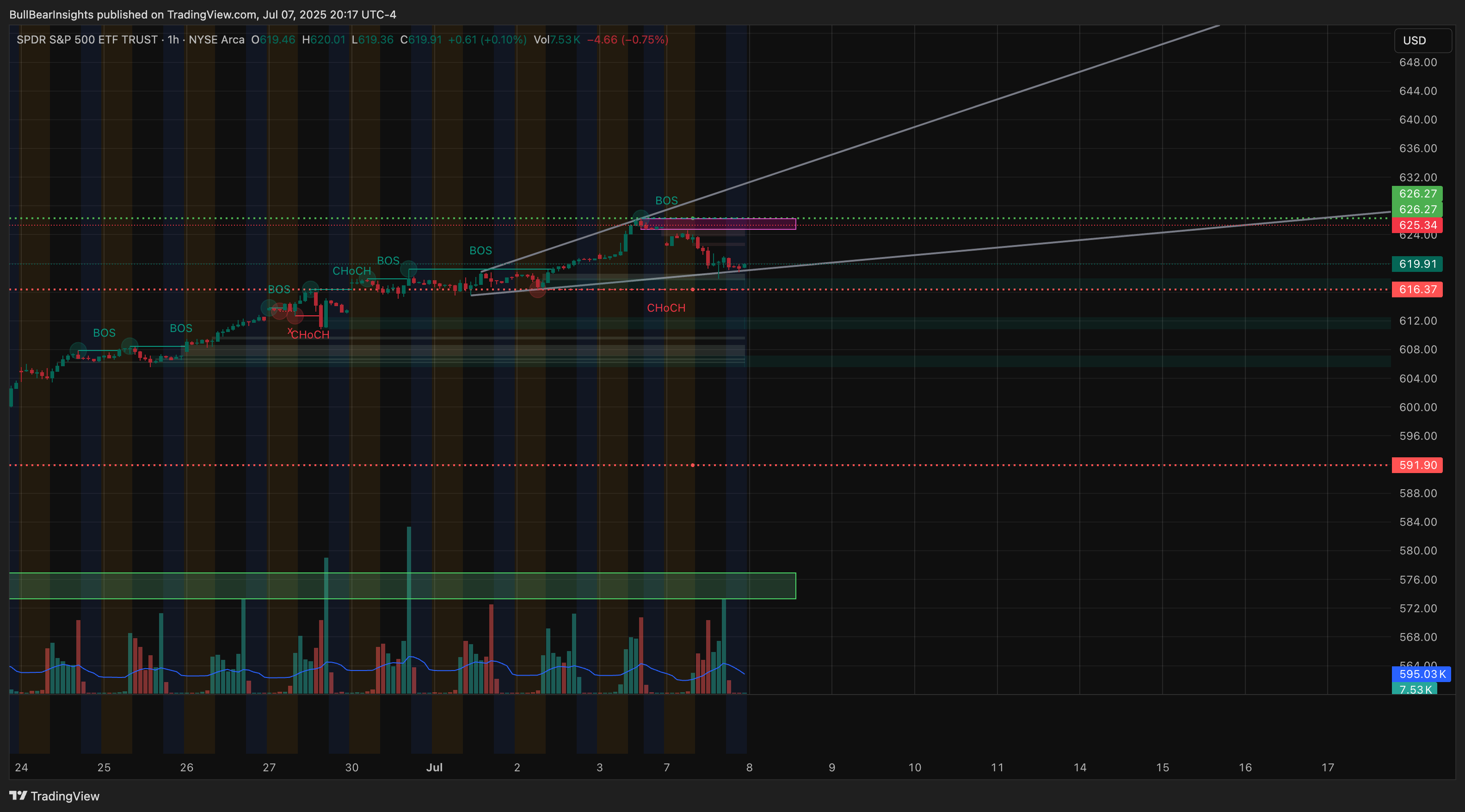Screen dimensions: 1465x812
Task: Select the red 625.34 price label
Action: click(x=1416, y=225)
